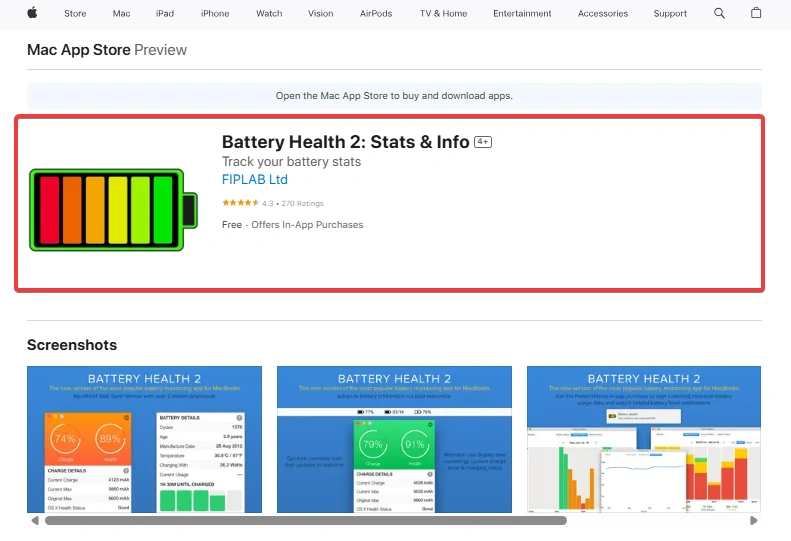The image size is (791, 541).
Task: Click the '4.3 • 270 Ratings' text
Action: (293, 203)
